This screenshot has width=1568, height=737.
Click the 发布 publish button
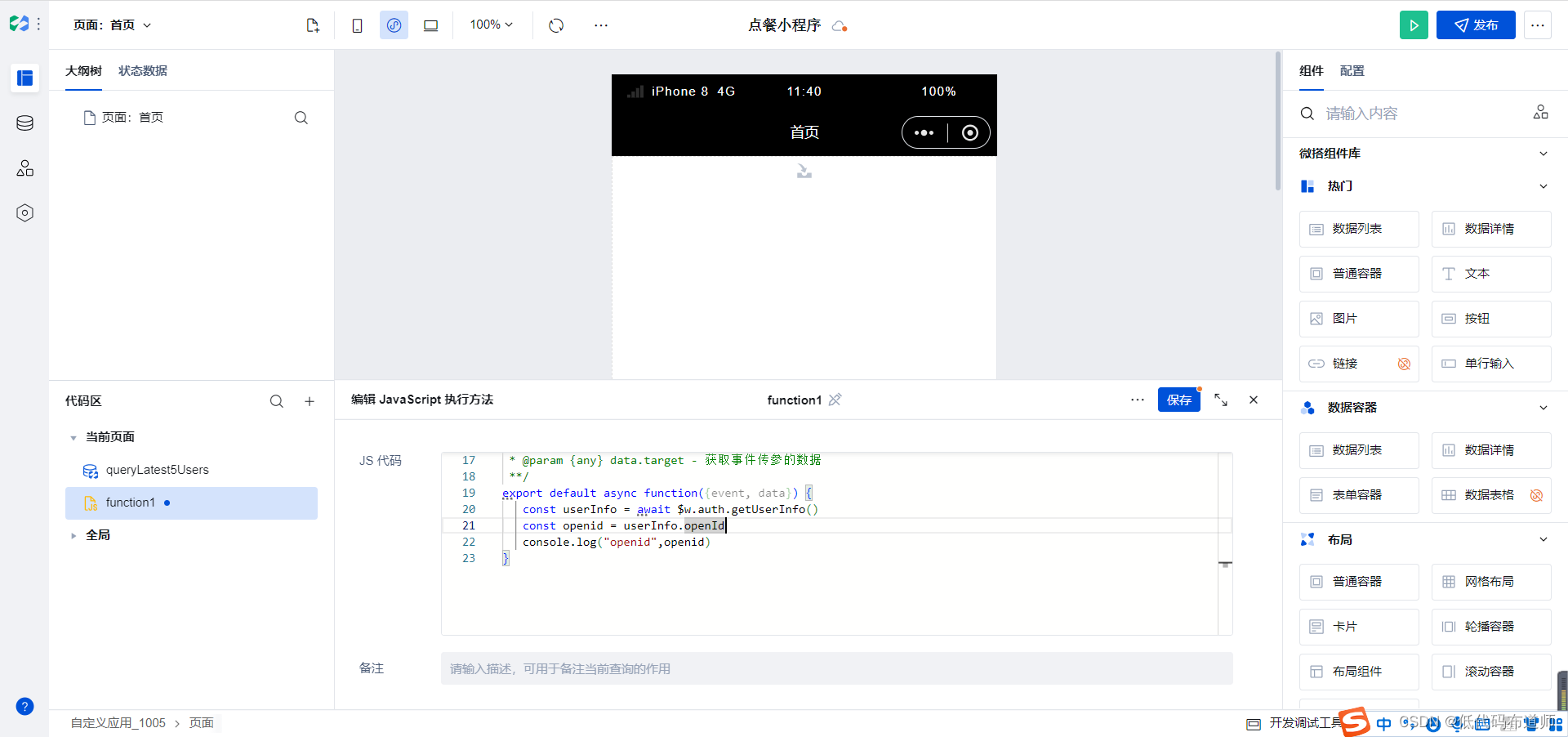click(x=1476, y=25)
